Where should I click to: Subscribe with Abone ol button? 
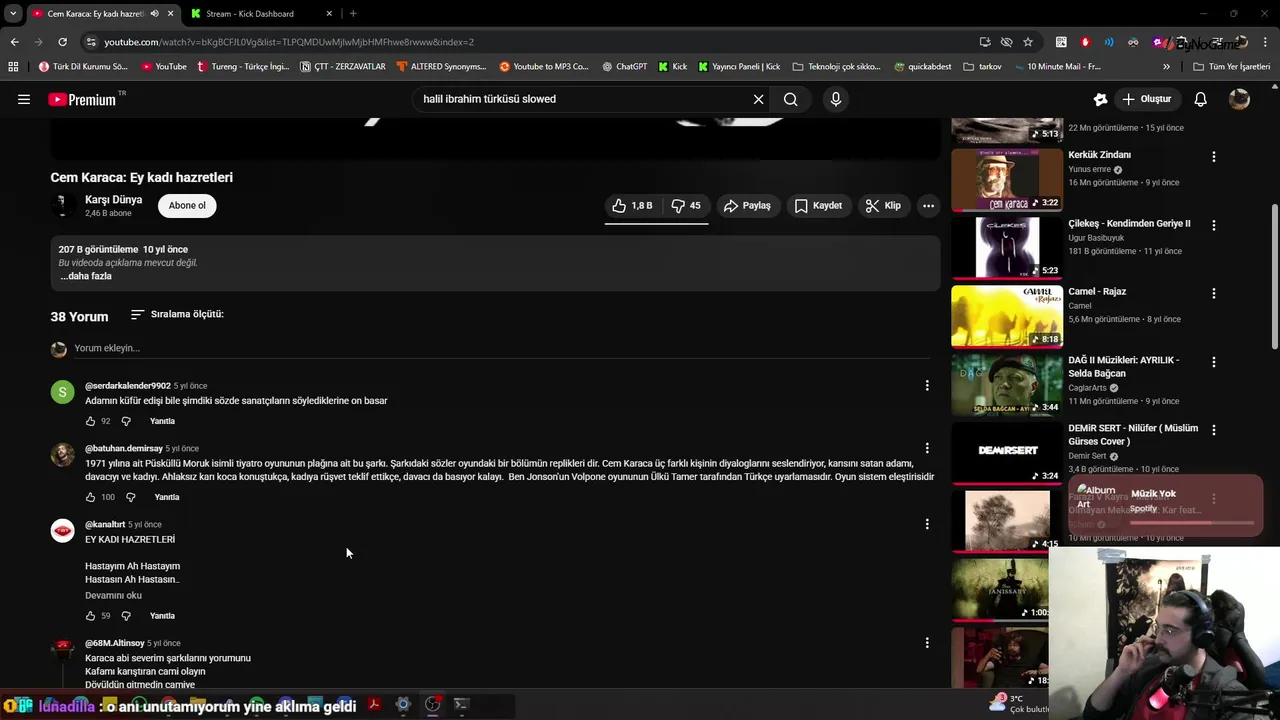187,205
